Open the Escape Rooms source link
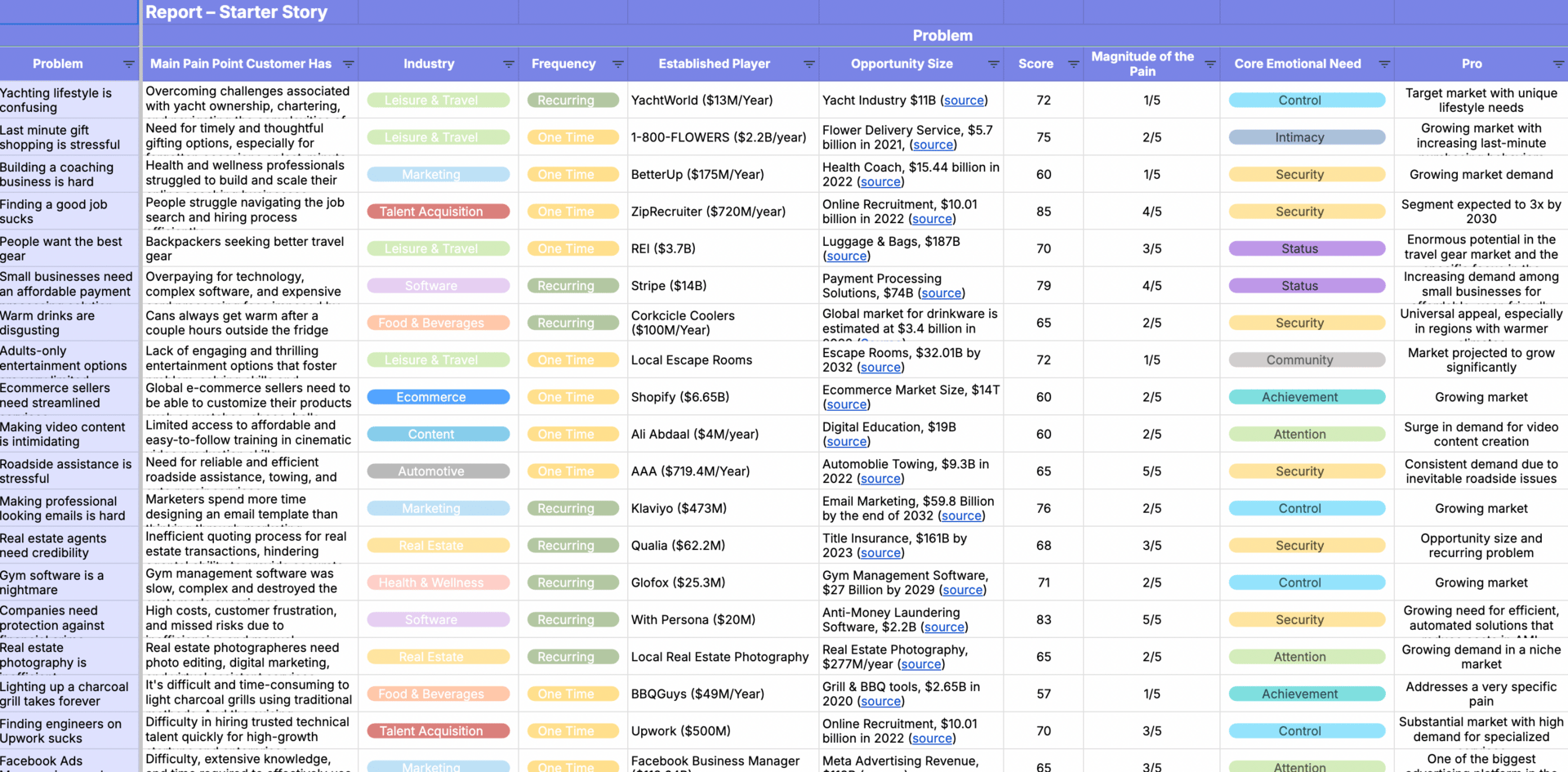The height and width of the screenshot is (772, 1568). click(x=880, y=368)
